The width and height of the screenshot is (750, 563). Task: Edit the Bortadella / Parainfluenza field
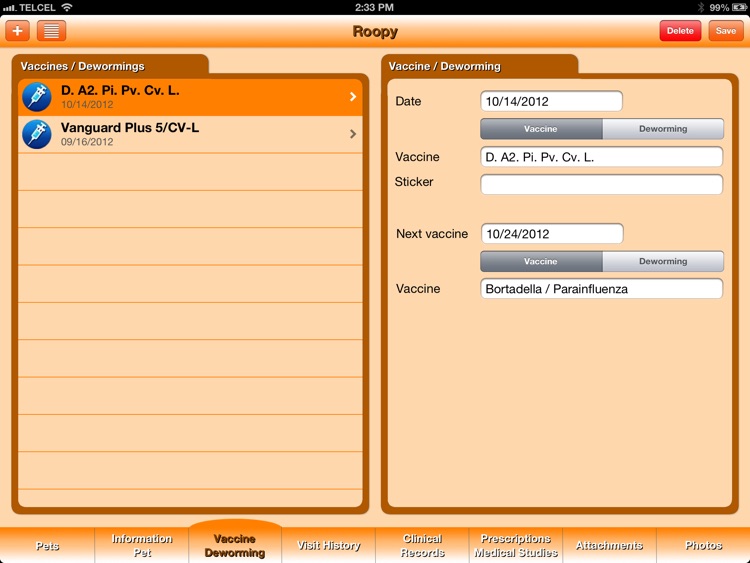[x=601, y=288]
